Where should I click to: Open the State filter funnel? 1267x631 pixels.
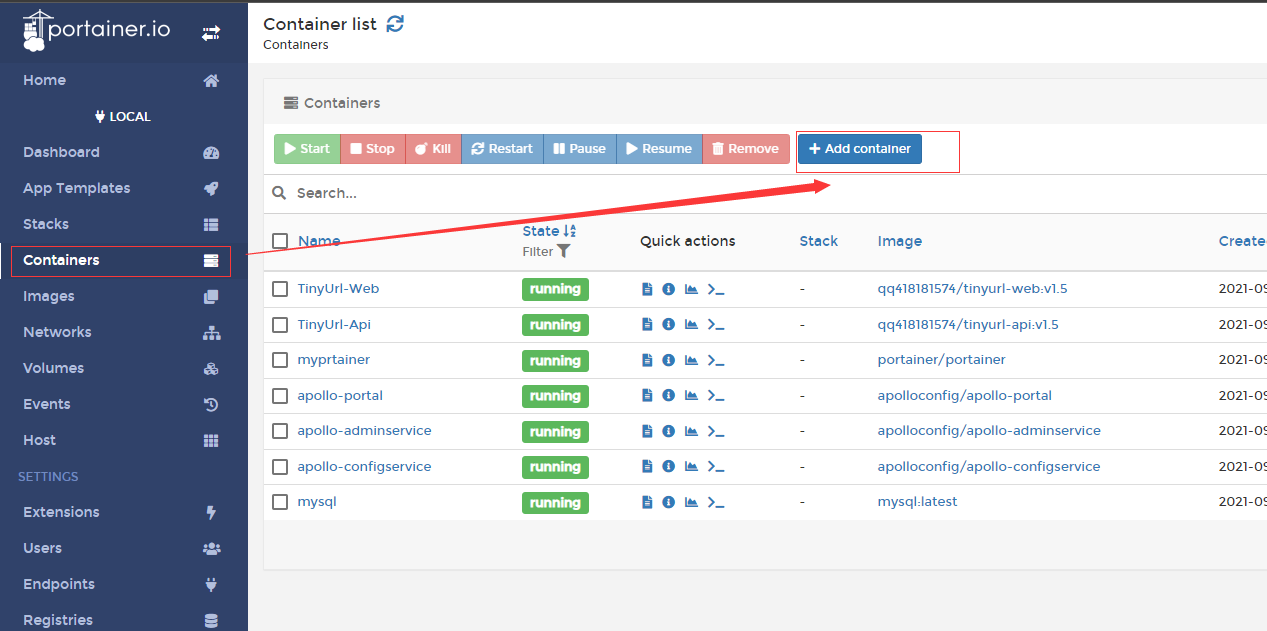tap(564, 252)
